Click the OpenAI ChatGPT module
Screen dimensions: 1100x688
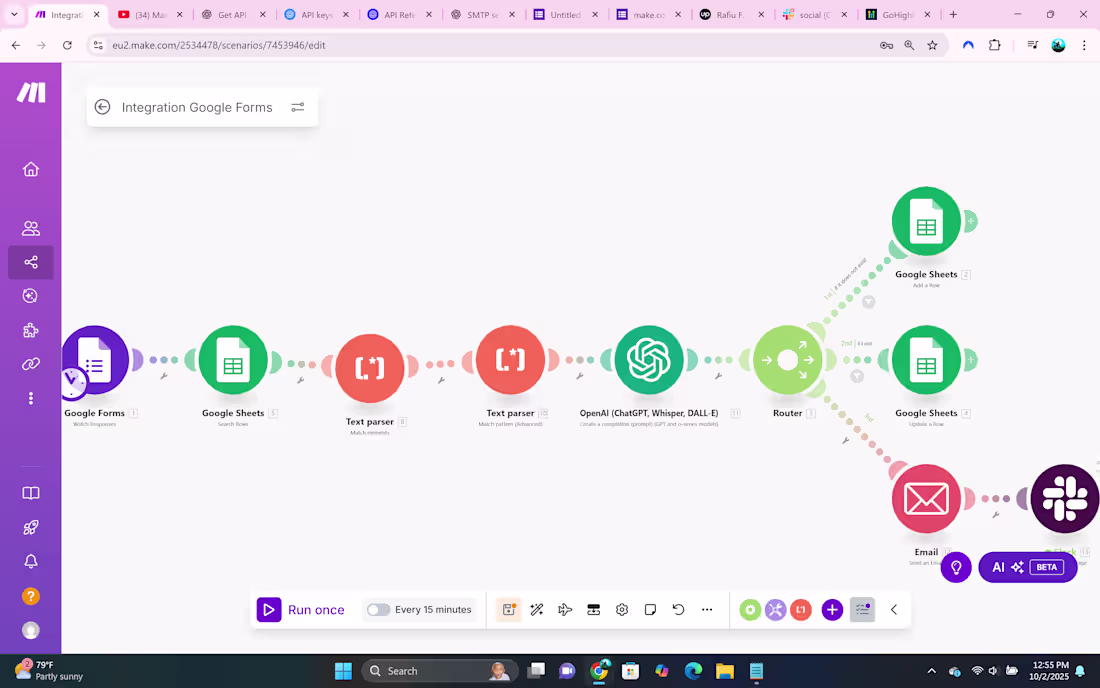(x=647, y=360)
